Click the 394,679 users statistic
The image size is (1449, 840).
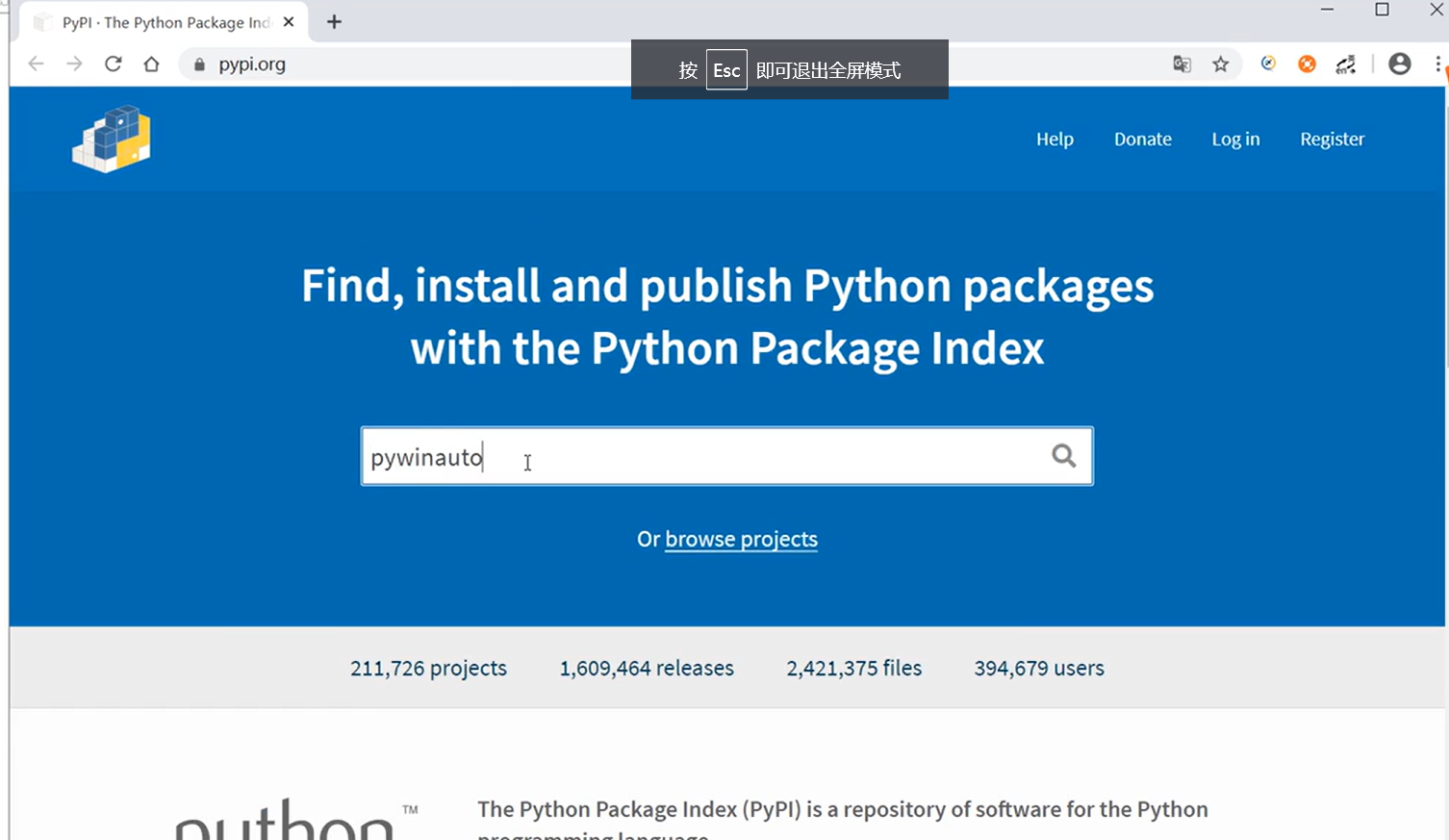1039,668
